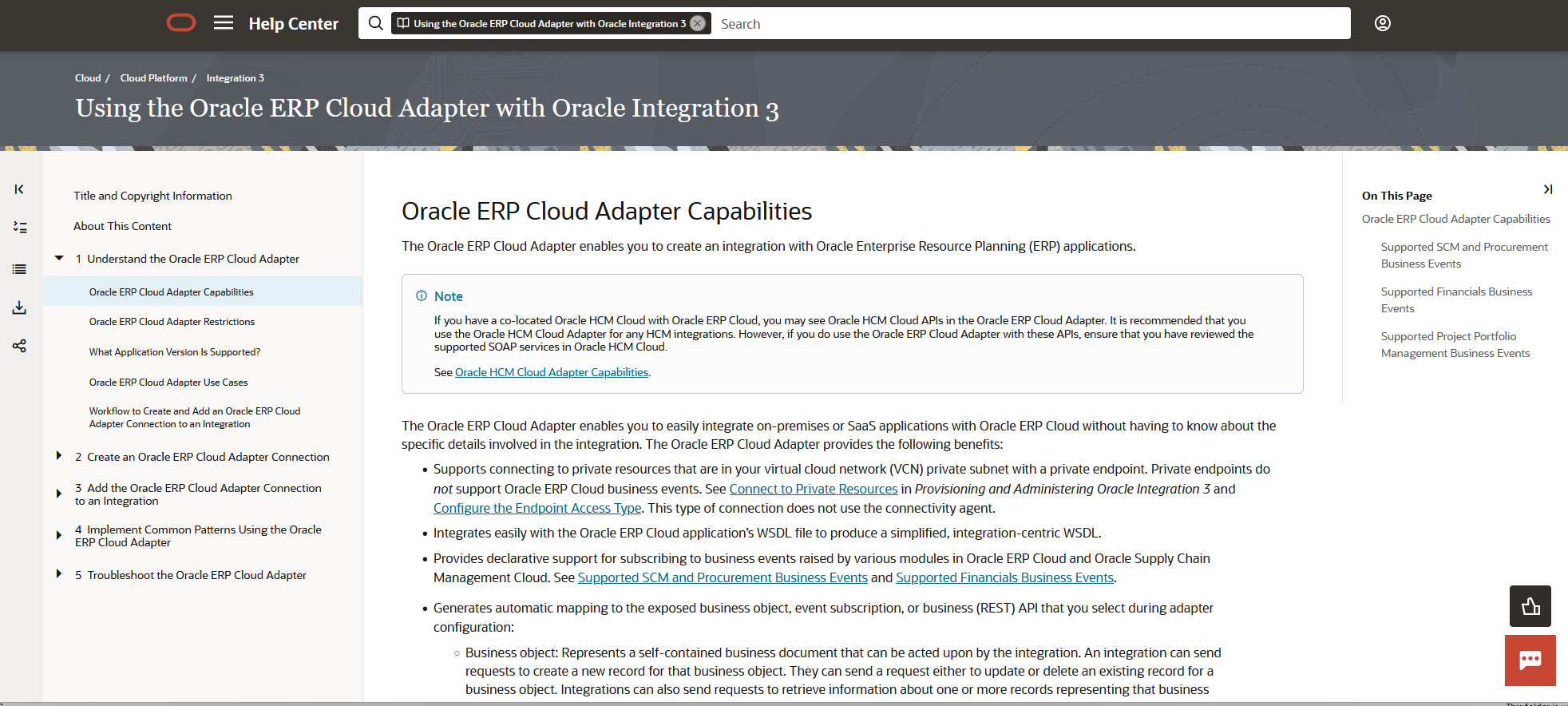Click the thumbs up feedback button
This screenshot has height=706, width=1568.
coord(1530,606)
